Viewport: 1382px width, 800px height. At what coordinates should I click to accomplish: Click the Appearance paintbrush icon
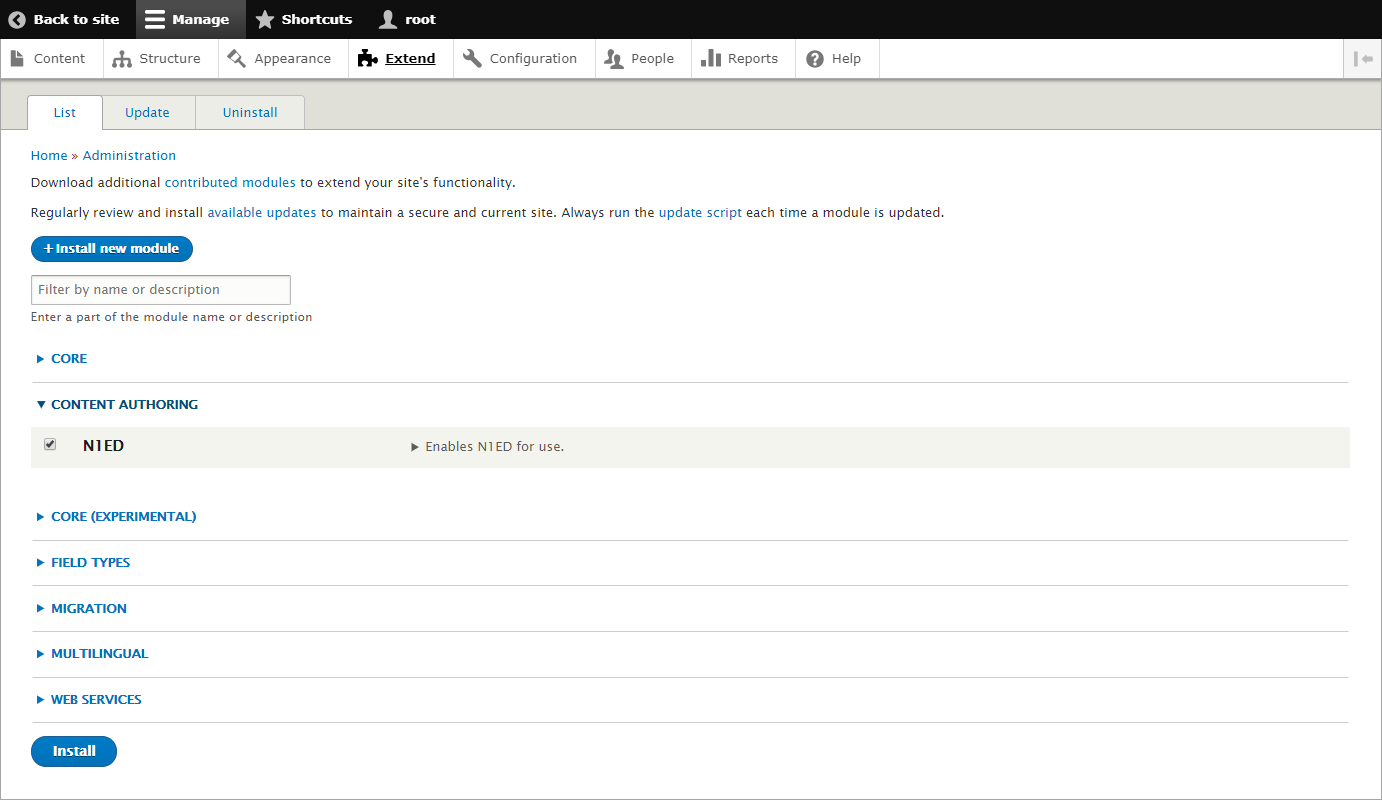(236, 59)
